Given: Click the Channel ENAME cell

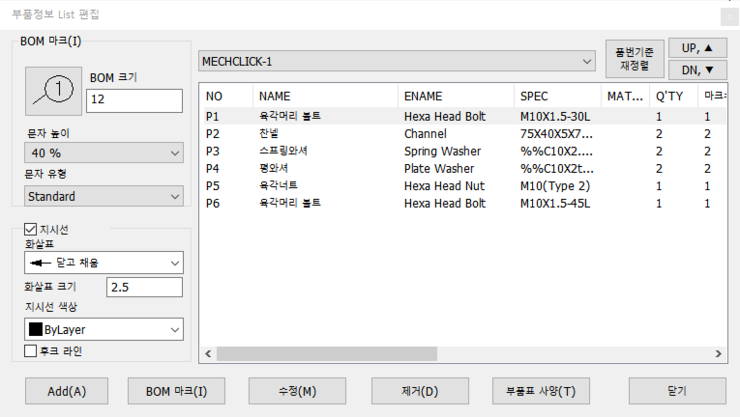Looking at the screenshot, I should tap(425, 134).
